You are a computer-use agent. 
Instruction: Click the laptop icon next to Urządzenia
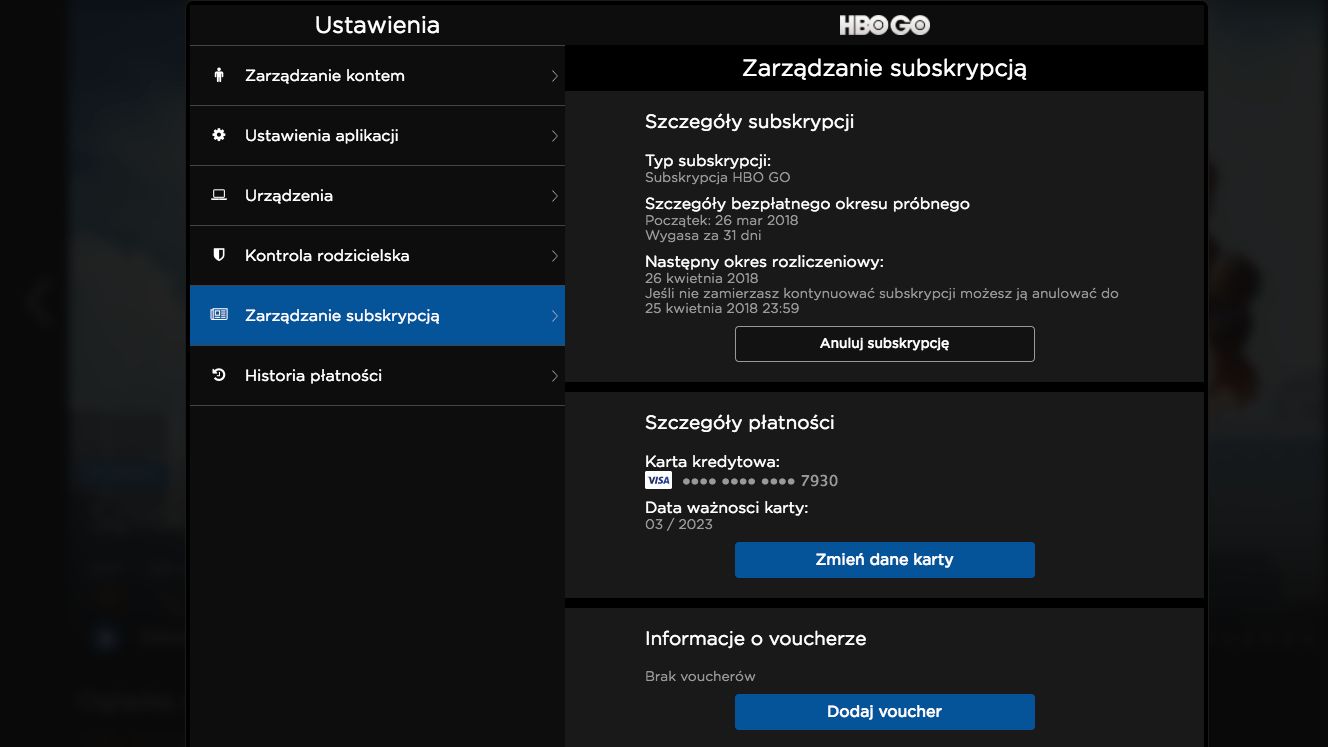coord(219,195)
